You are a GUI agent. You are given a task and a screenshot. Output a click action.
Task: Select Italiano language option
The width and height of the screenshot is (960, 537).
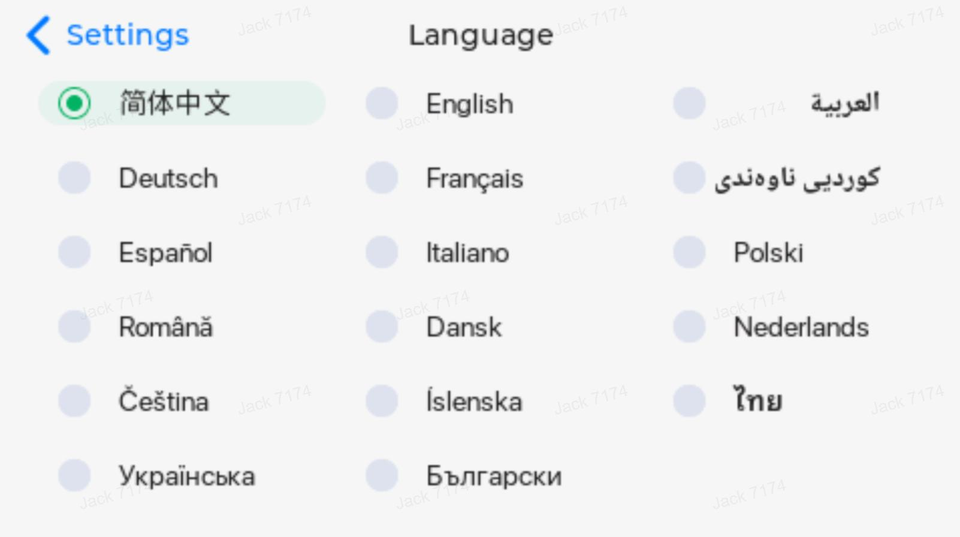[x=382, y=252]
